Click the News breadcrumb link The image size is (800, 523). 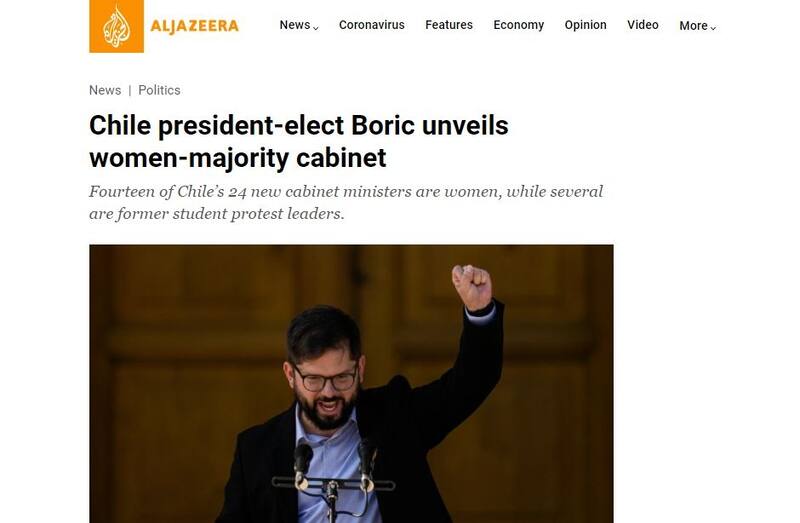105,90
